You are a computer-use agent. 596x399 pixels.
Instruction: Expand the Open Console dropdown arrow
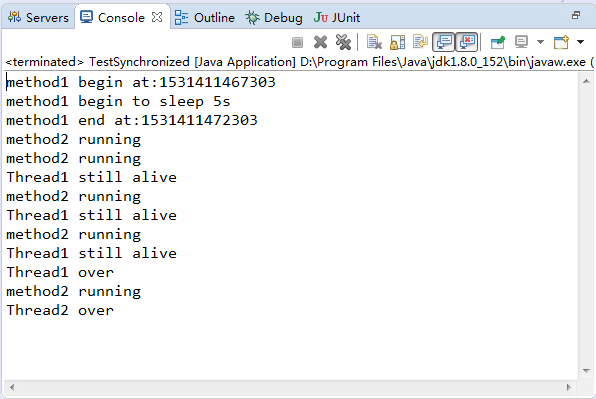[580, 42]
